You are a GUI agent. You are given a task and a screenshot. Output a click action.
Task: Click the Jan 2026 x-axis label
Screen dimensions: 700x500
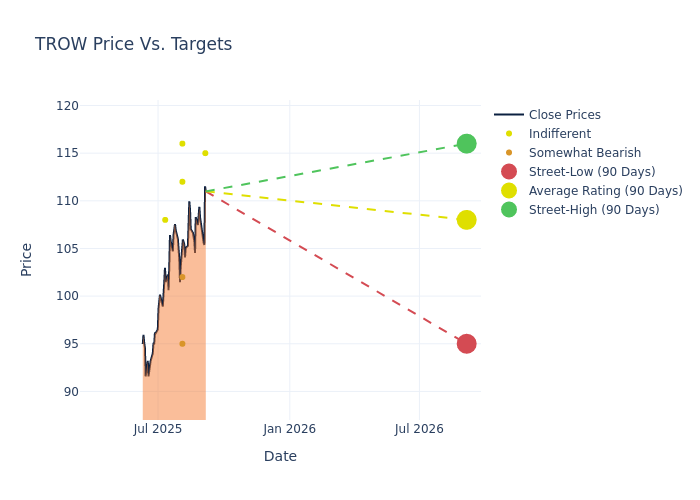290,429
